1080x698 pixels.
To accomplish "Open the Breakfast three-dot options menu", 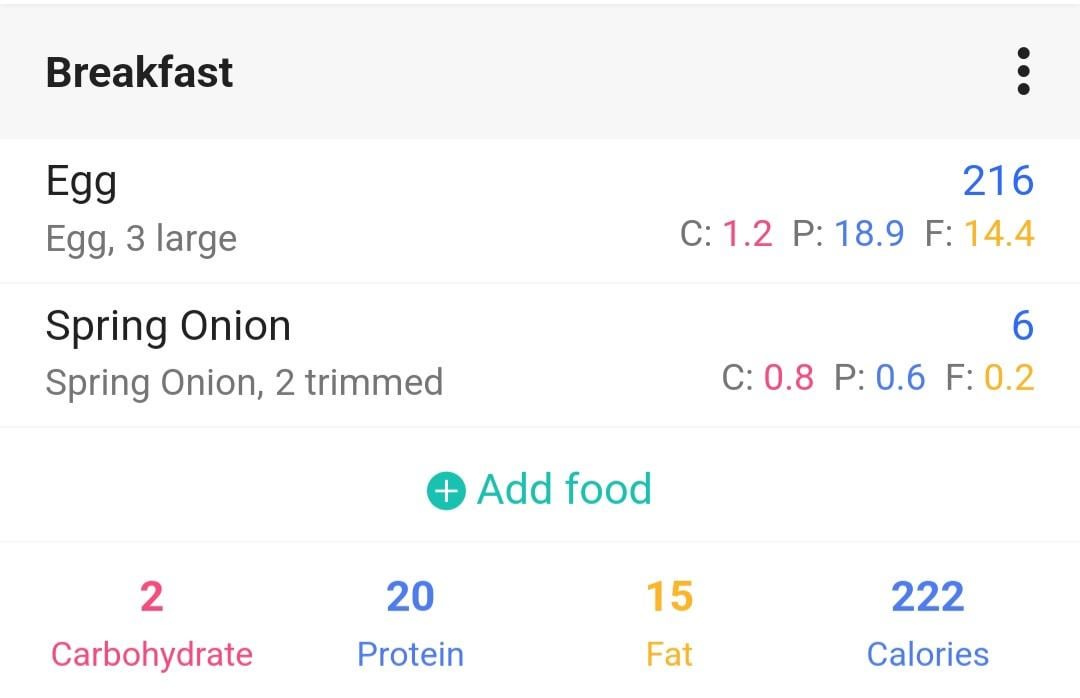I will (x=1024, y=71).
